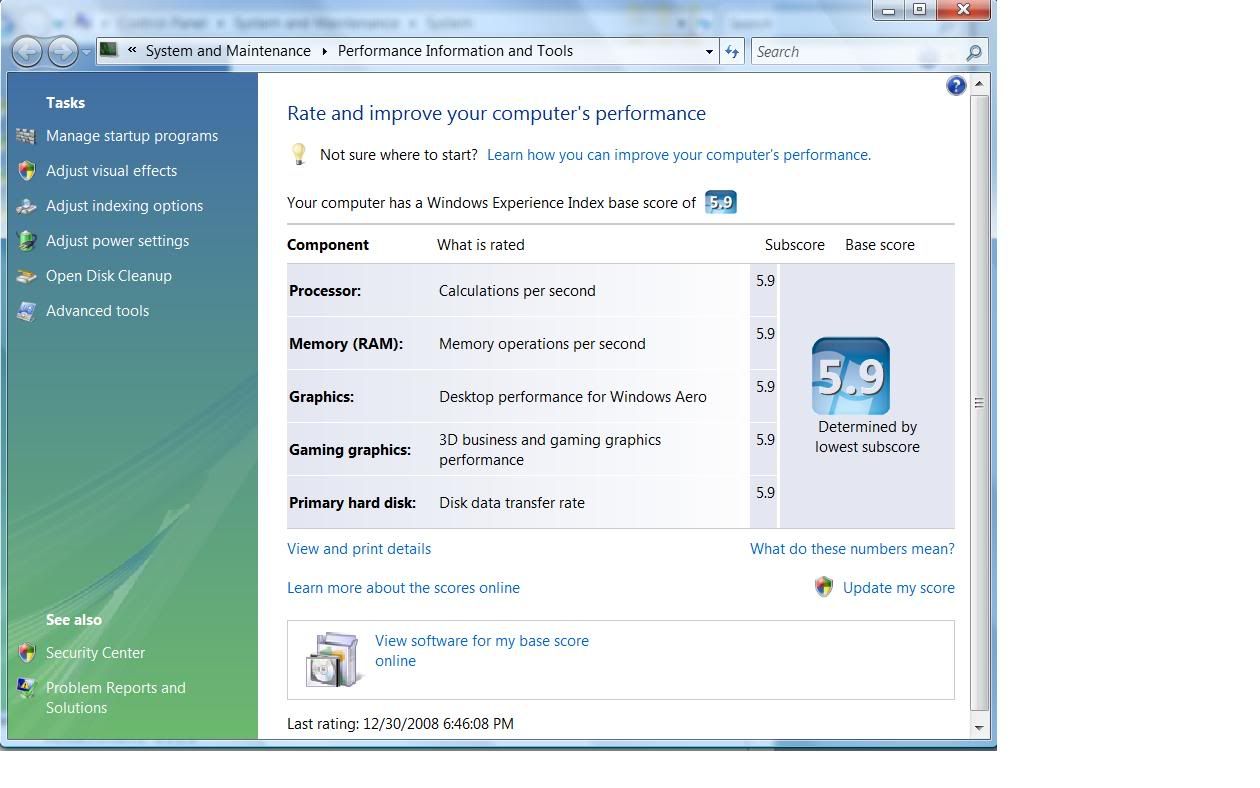Open What do these numbers mean link
1260x788 pixels.
coord(852,549)
